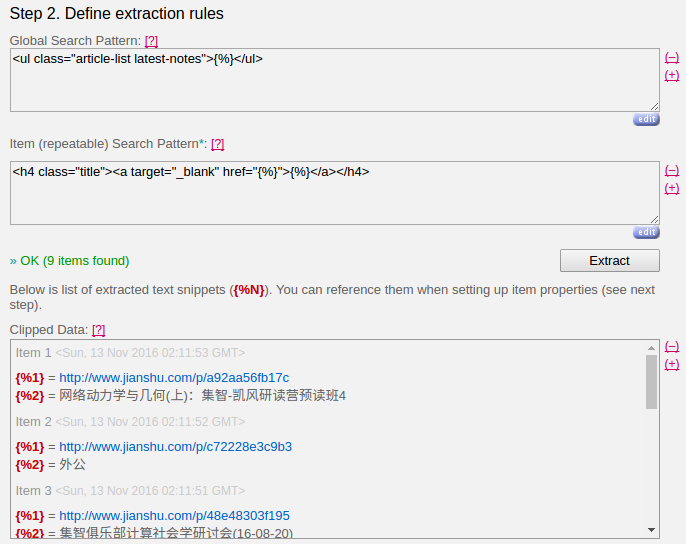Screen dimensions: 686x544
Task: Shrink Clipped Data box with (–)
Action: coord(672,346)
